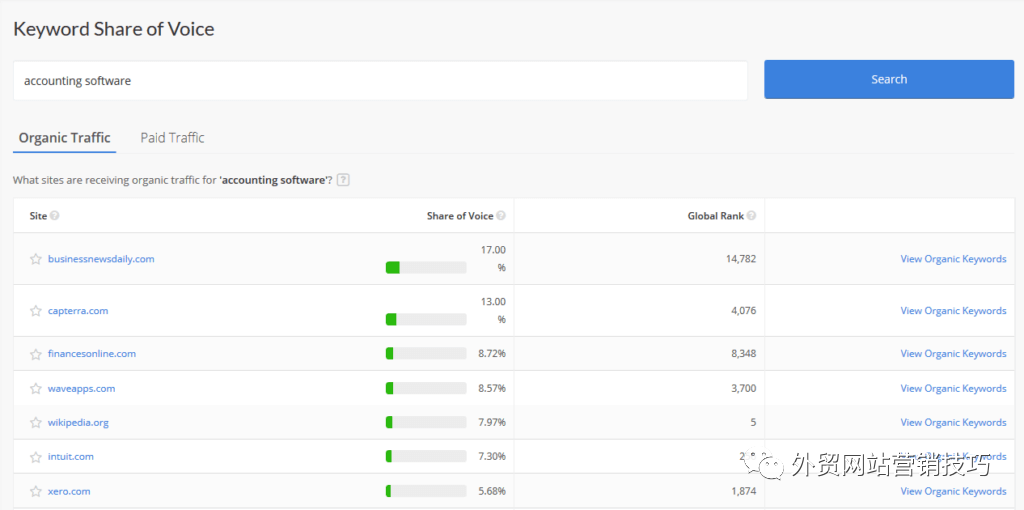Click the blue Search button

889,79
